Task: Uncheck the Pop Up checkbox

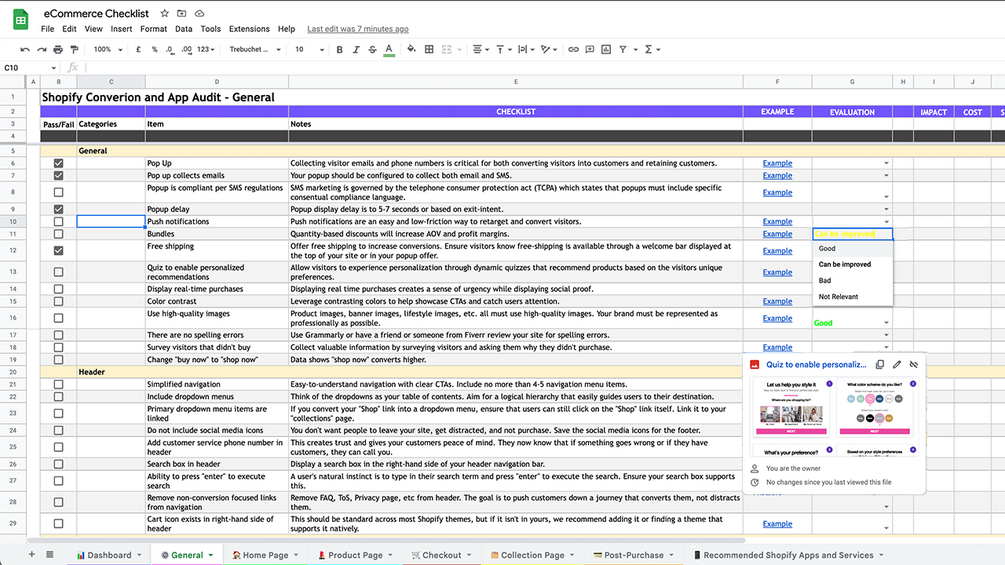Action: (x=58, y=163)
